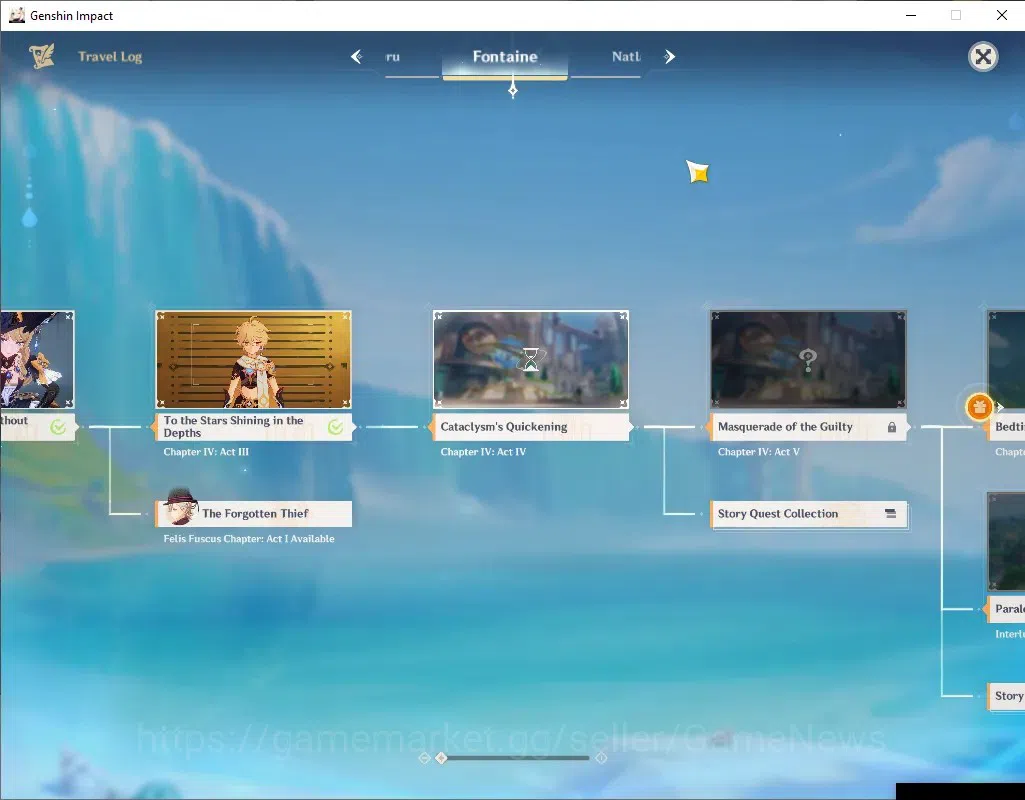Go to next region with right arrow

[669, 57]
